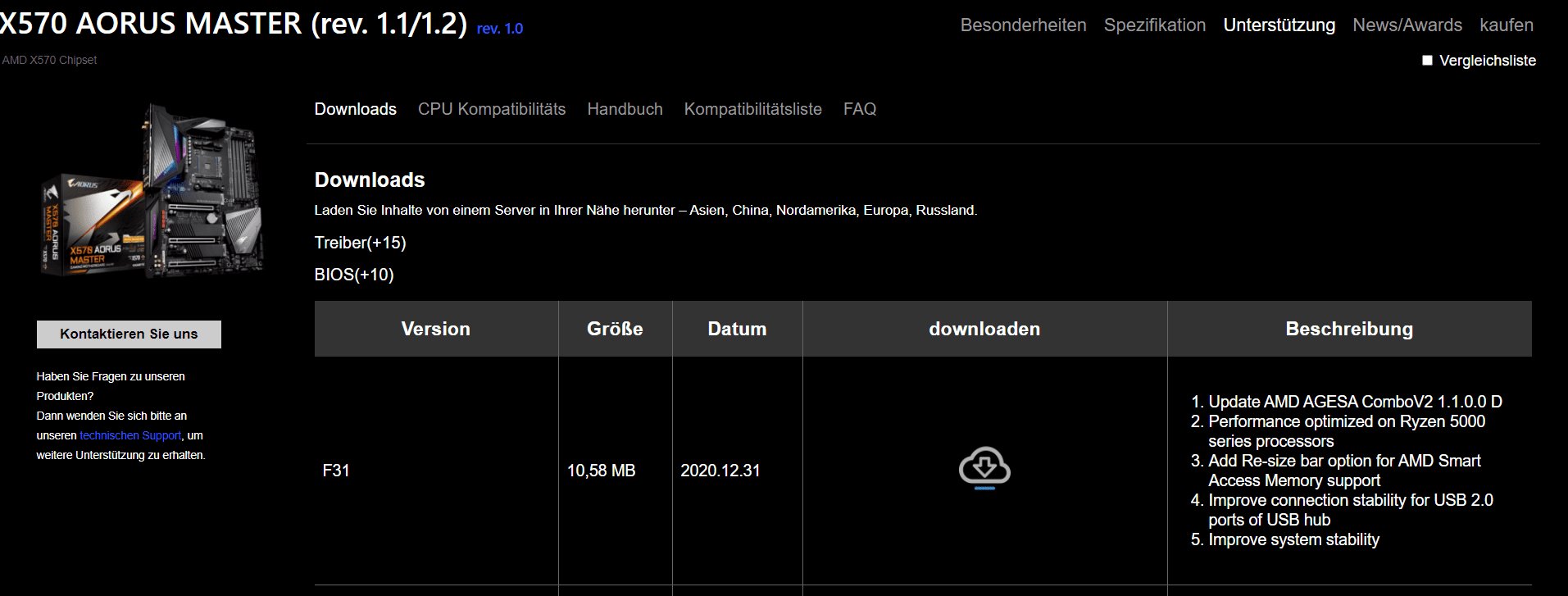
Task: Click the downloaden column header
Action: (984, 329)
